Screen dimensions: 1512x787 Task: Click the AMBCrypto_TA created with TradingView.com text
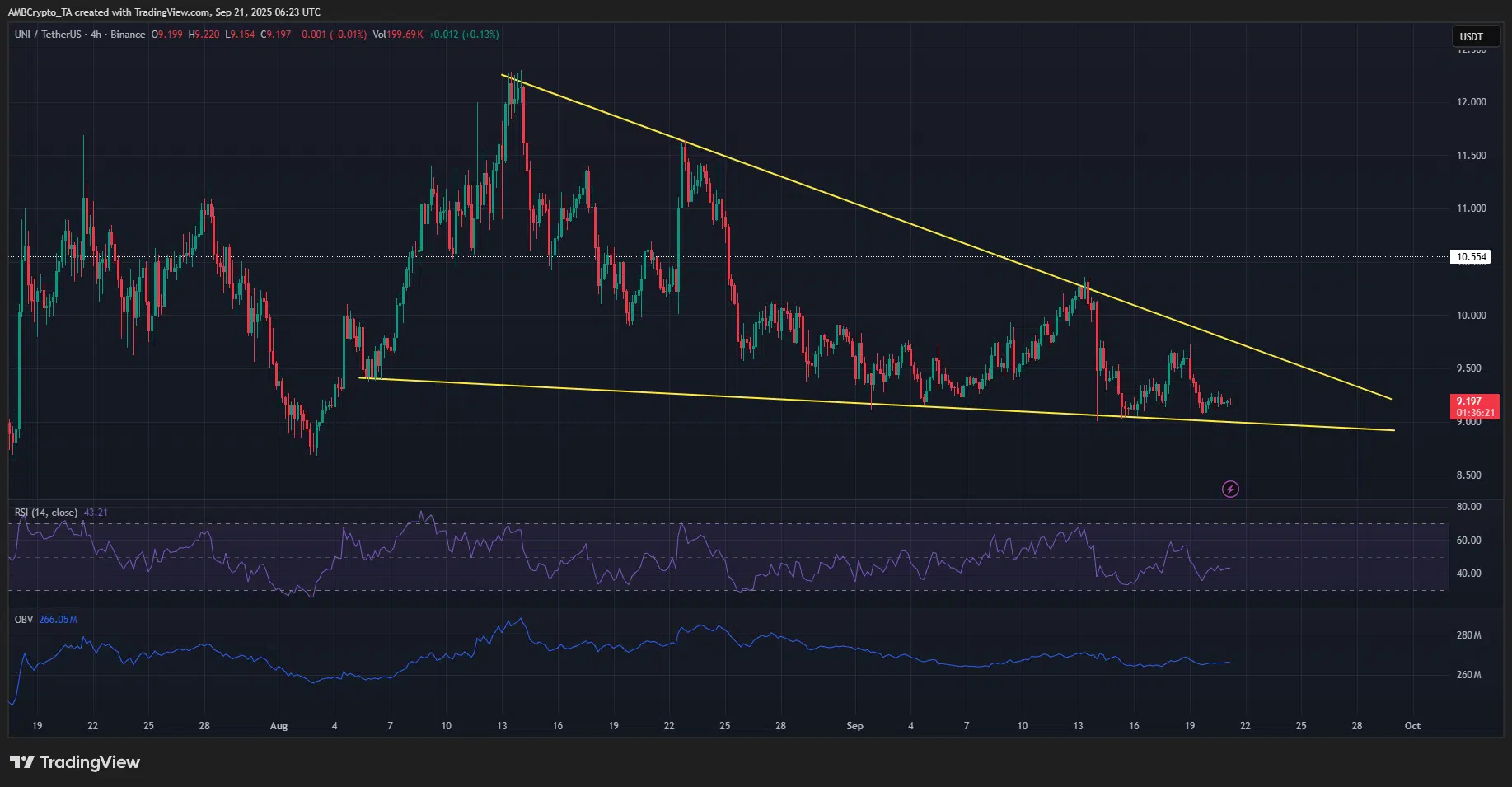tap(164, 12)
